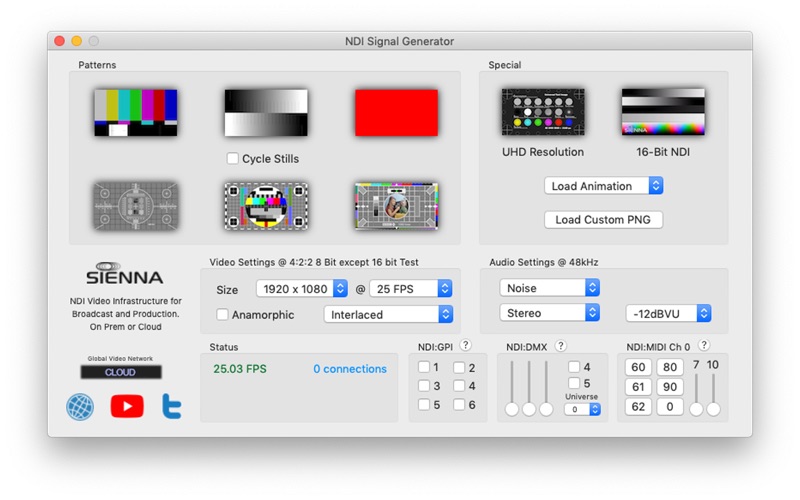Click the MIDI slider labeled 10

pyautogui.click(x=713, y=394)
